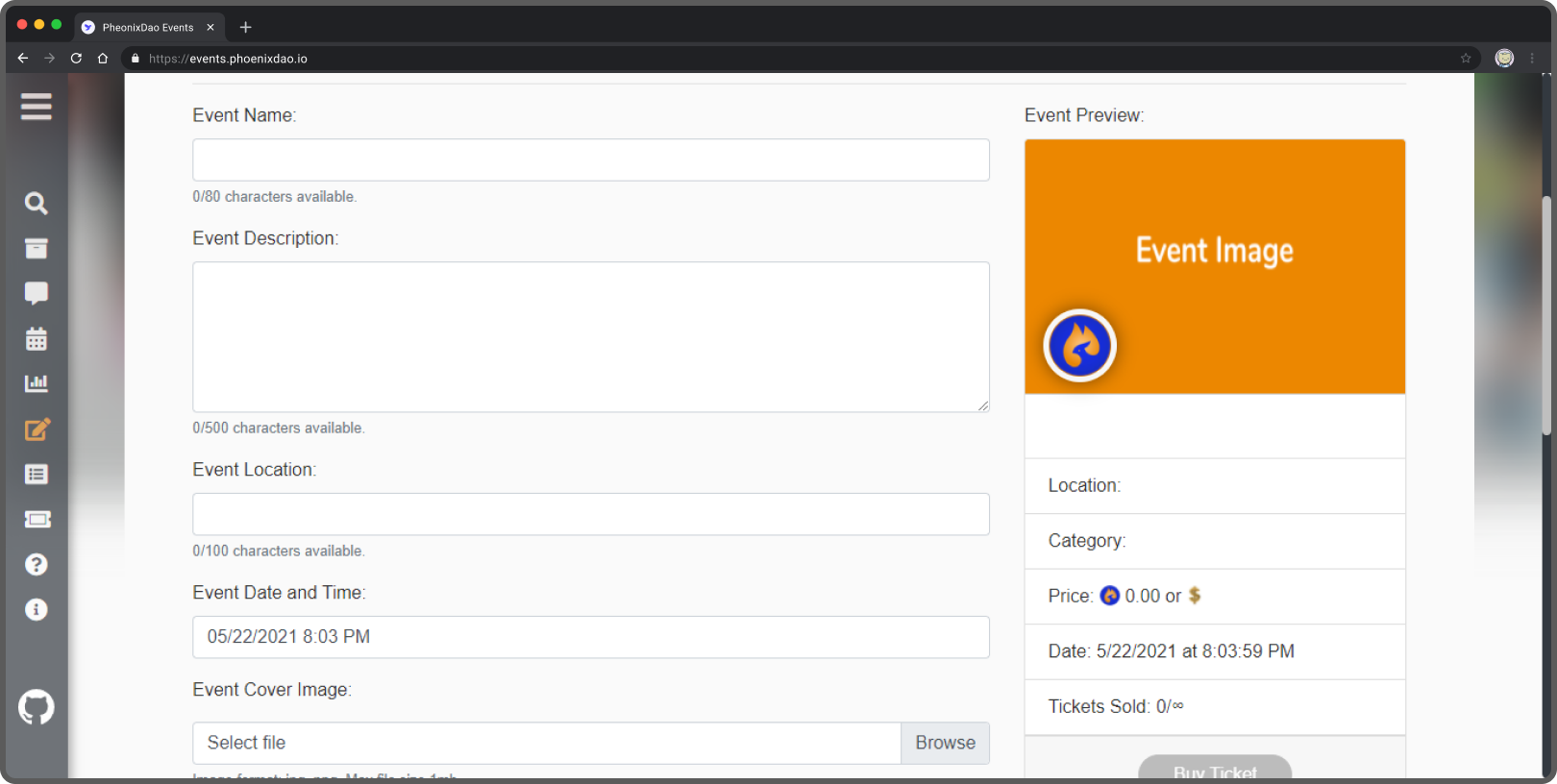Open the archive box sidebar icon
Image resolution: width=1557 pixels, height=784 pixels.
(36, 248)
